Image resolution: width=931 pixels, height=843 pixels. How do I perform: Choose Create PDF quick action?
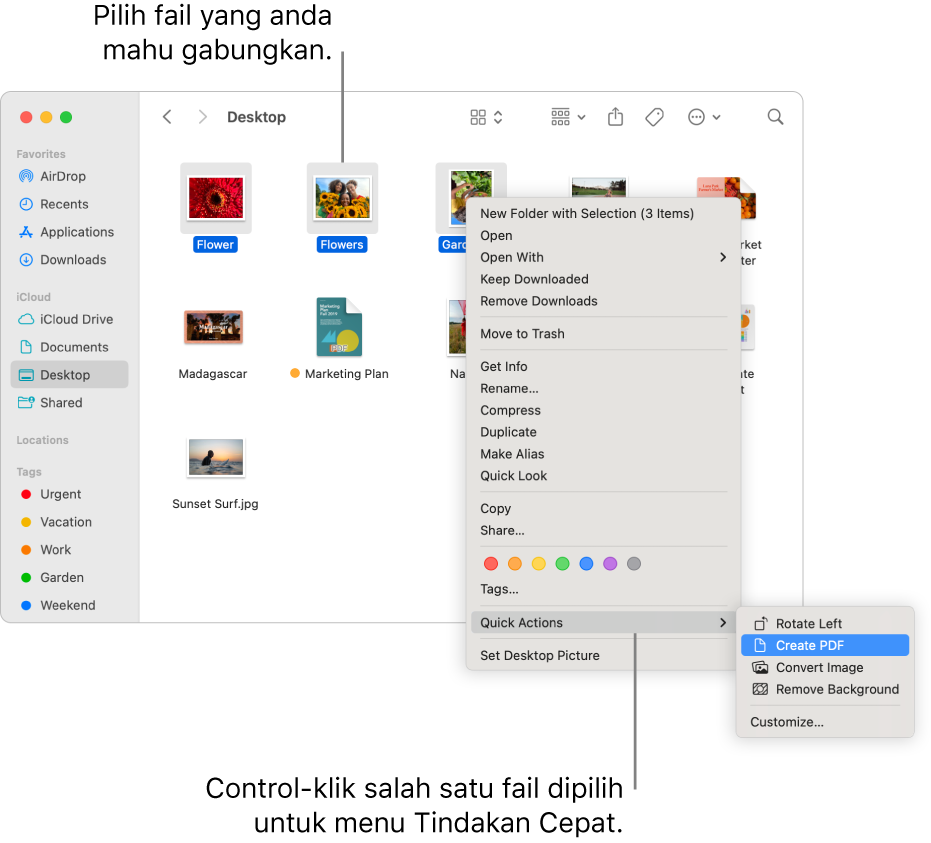(825, 645)
